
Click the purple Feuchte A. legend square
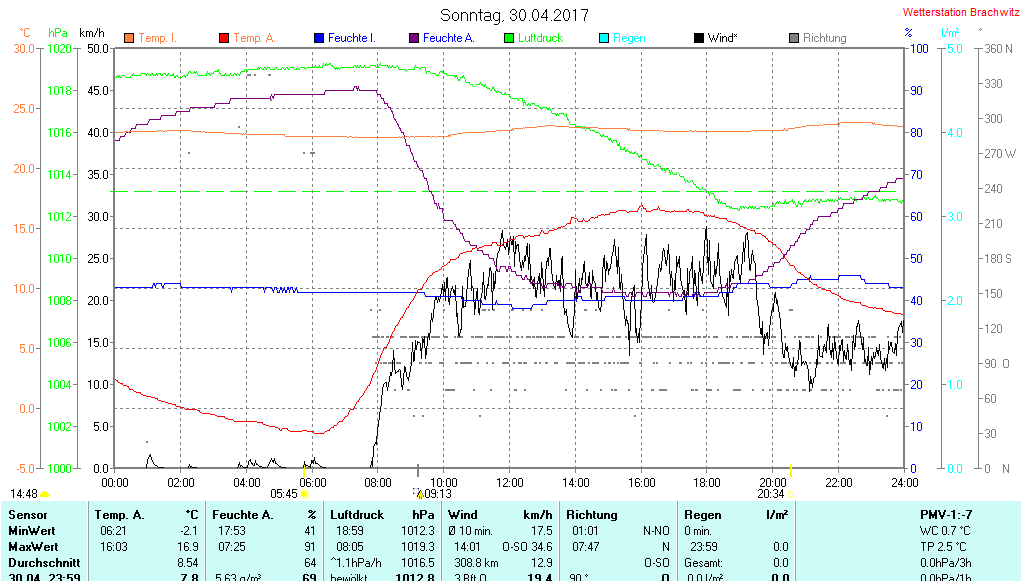point(414,38)
